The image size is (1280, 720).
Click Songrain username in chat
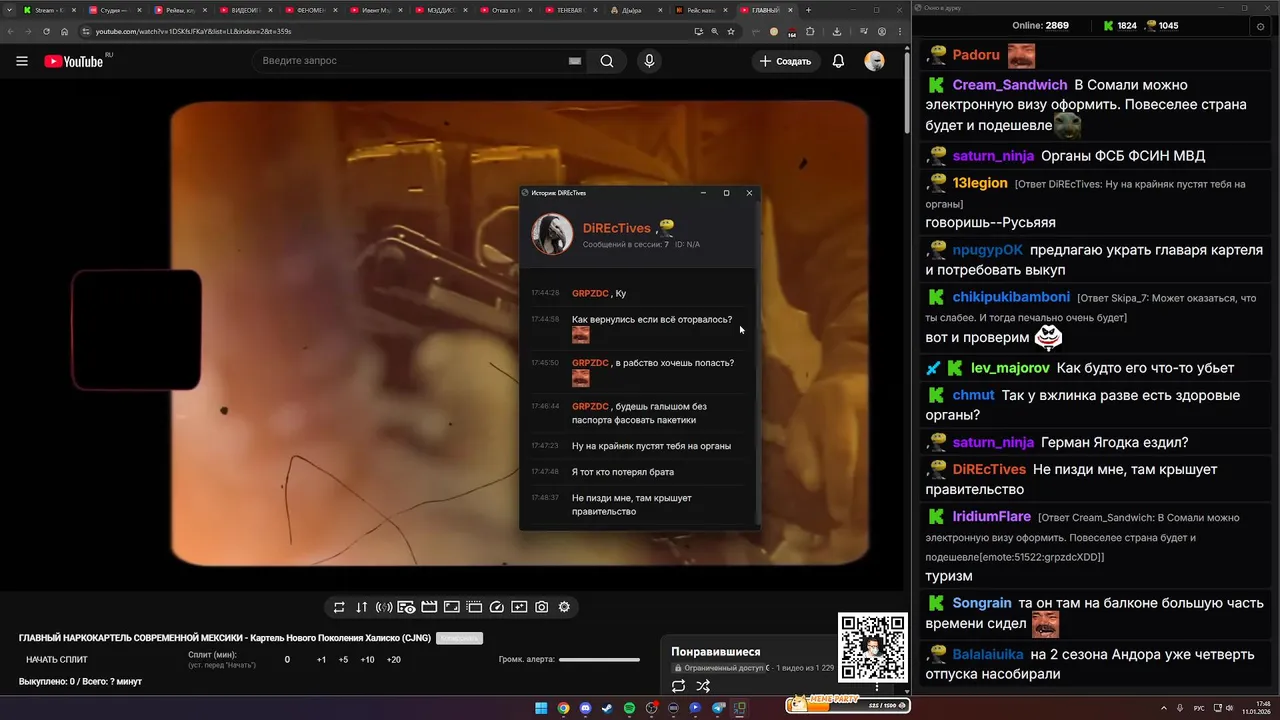pyautogui.click(x=982, y=603)
